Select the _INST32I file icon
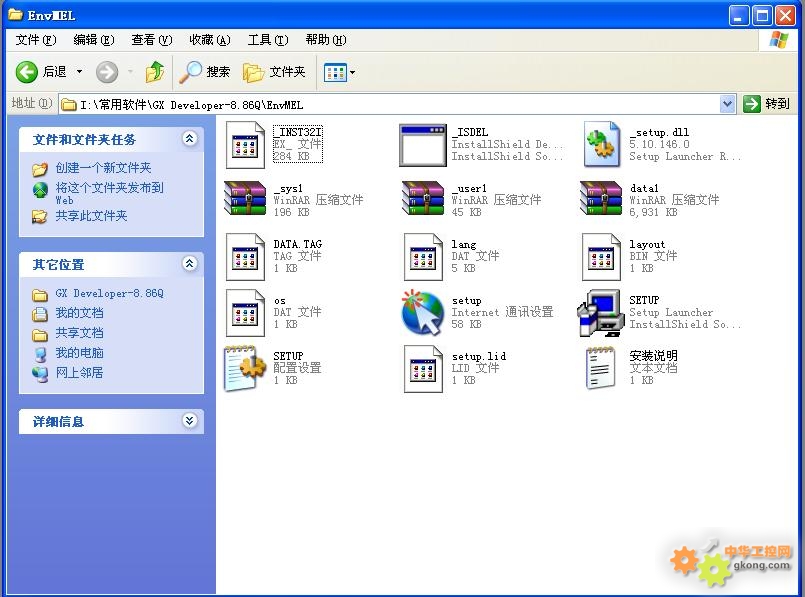This screenshot has width=805, height=597. [x=245, y=145]
